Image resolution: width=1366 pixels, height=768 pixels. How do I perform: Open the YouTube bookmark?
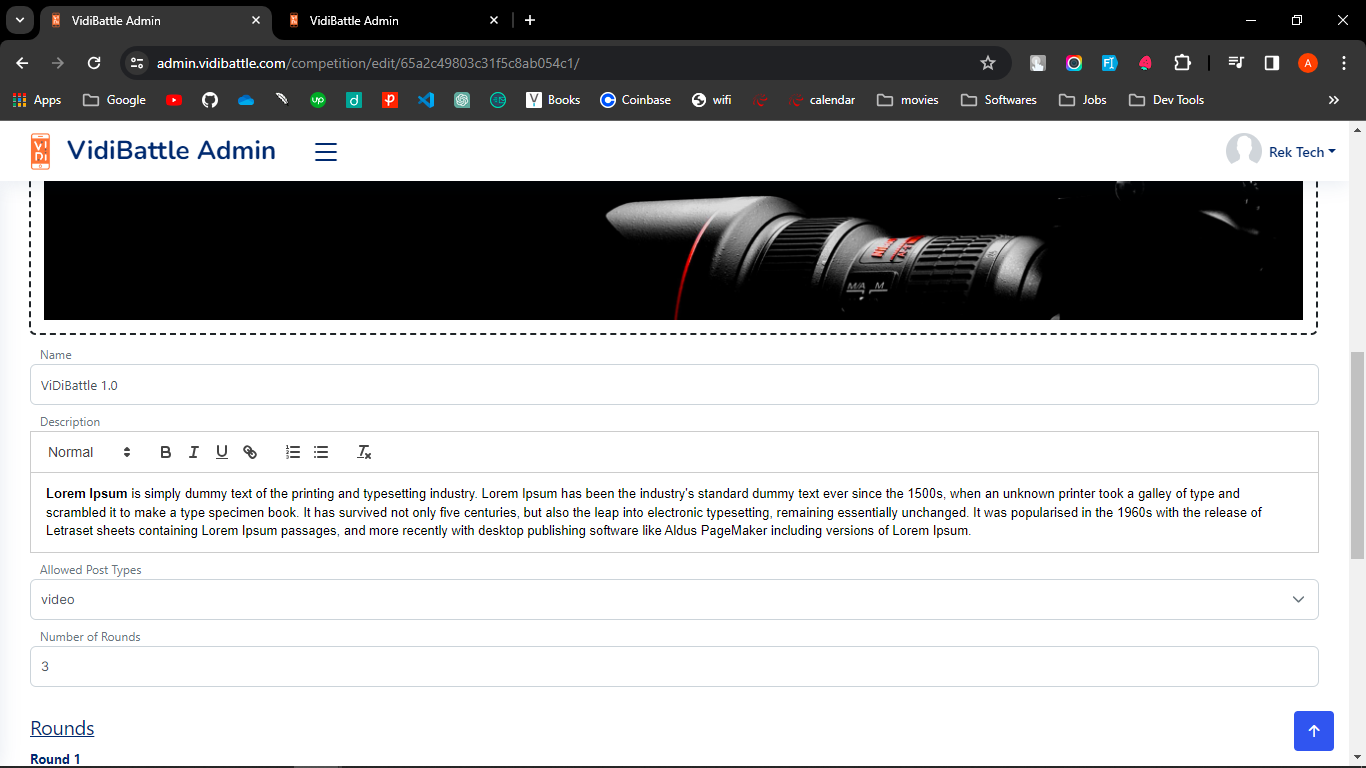pos(174,100)
